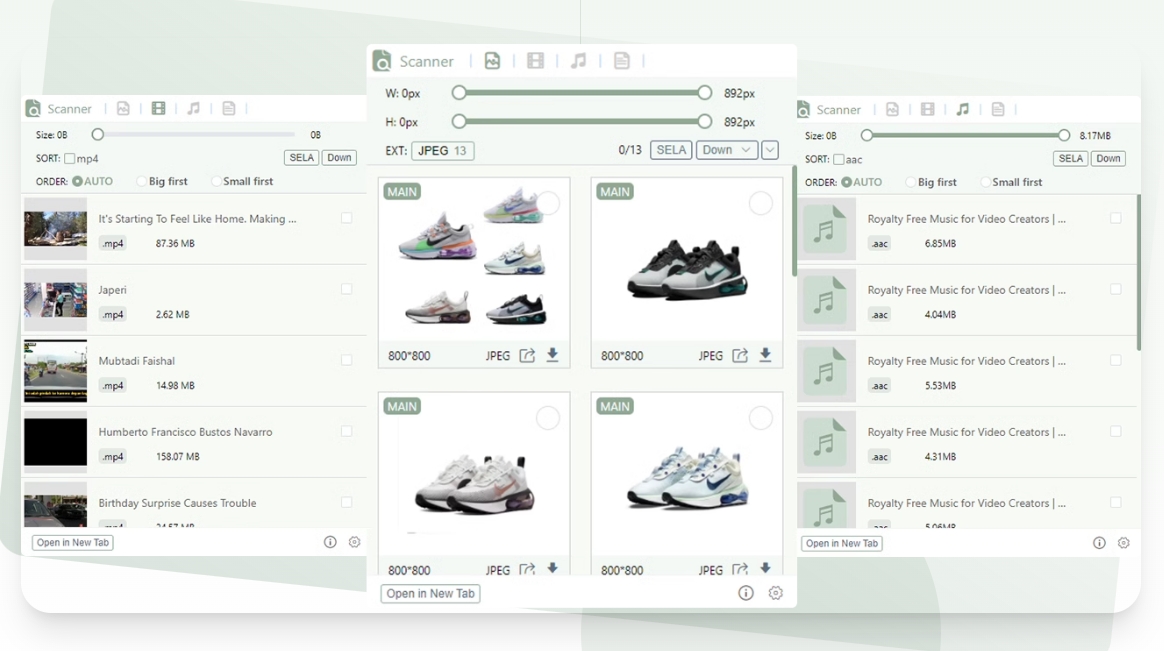Choose AUTO order in right panel

[846, 182]
